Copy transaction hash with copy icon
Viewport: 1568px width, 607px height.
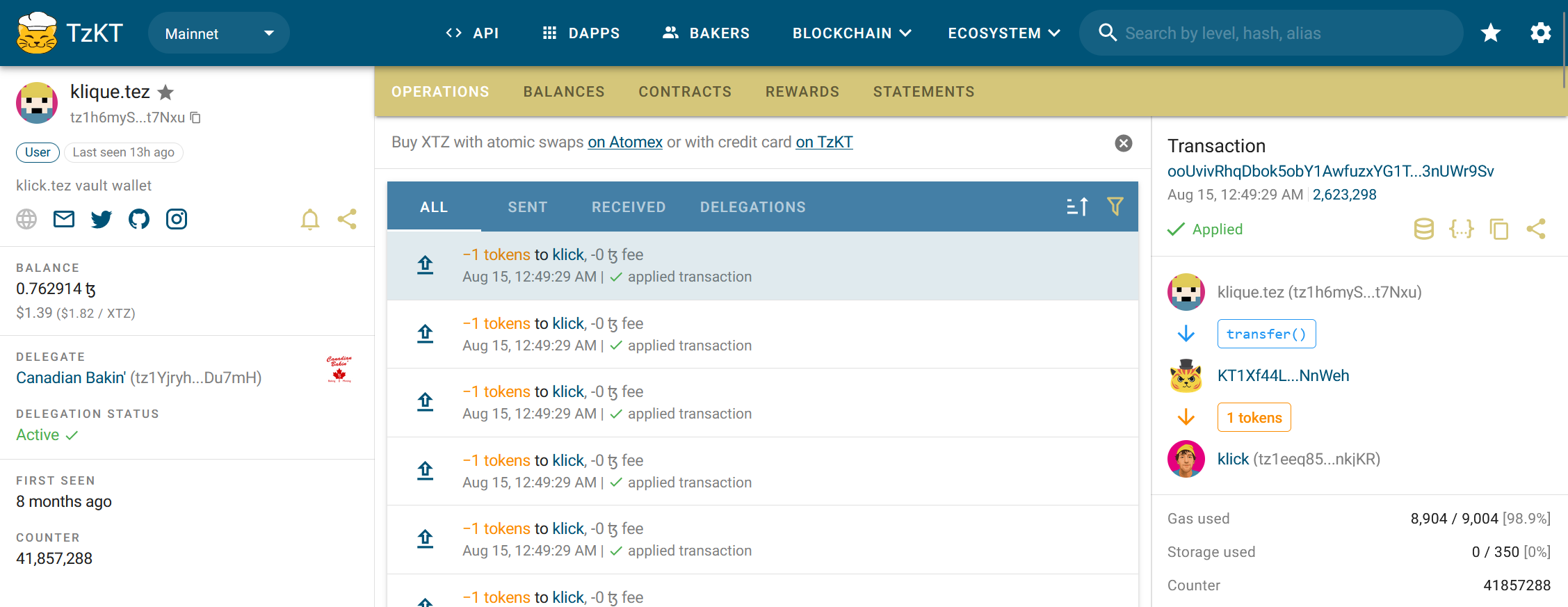click(1499, 229)
